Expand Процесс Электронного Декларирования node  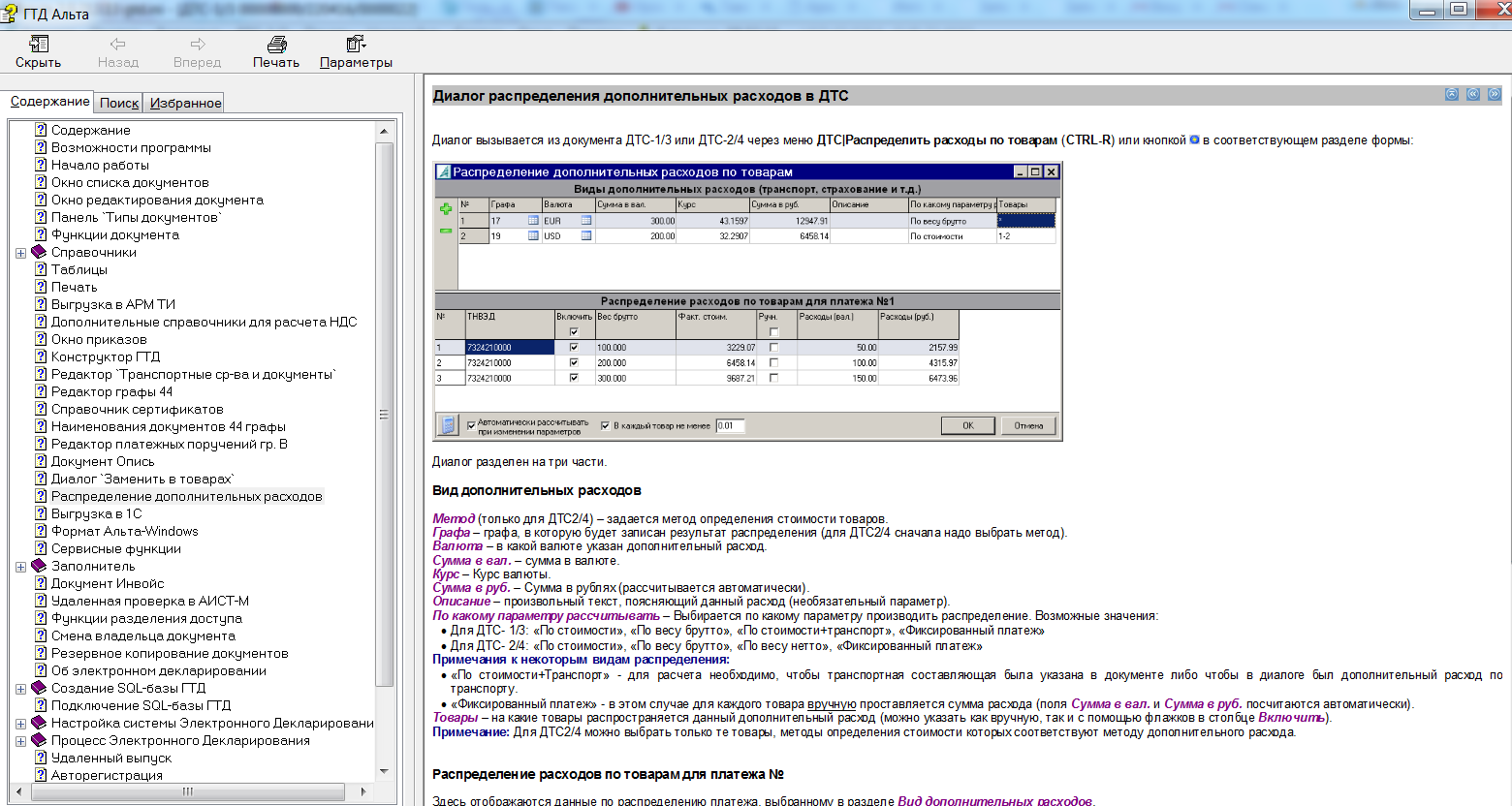click(20, 741)
